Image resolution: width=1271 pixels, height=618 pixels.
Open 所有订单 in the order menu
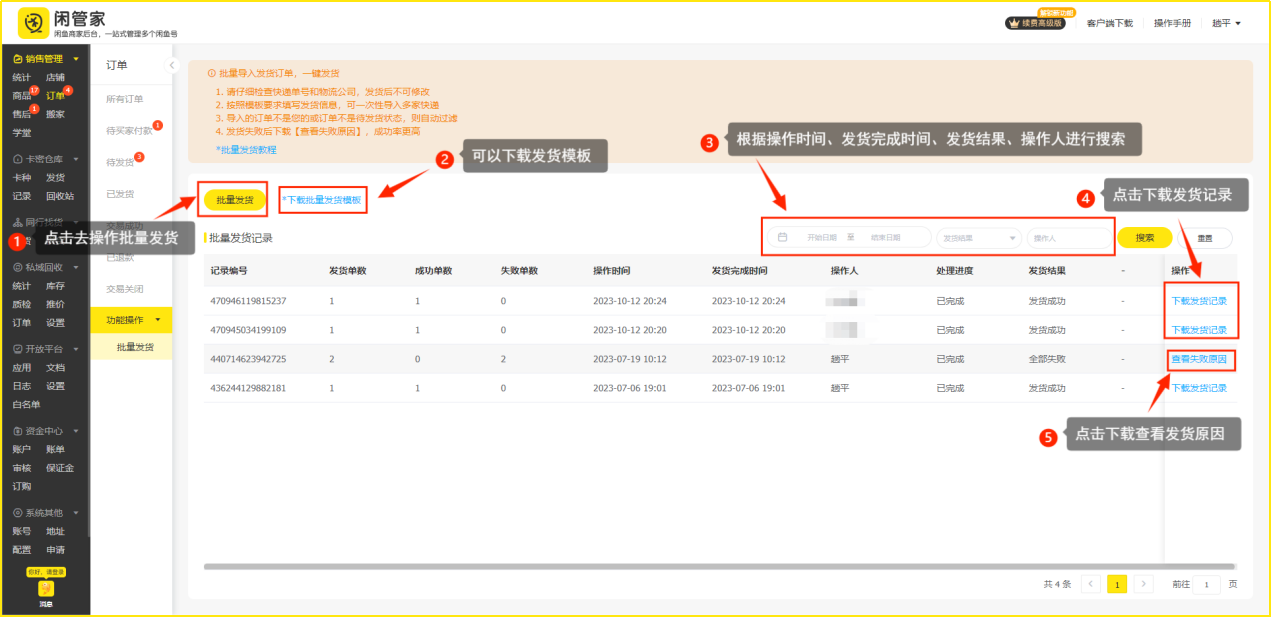(125, 99)
